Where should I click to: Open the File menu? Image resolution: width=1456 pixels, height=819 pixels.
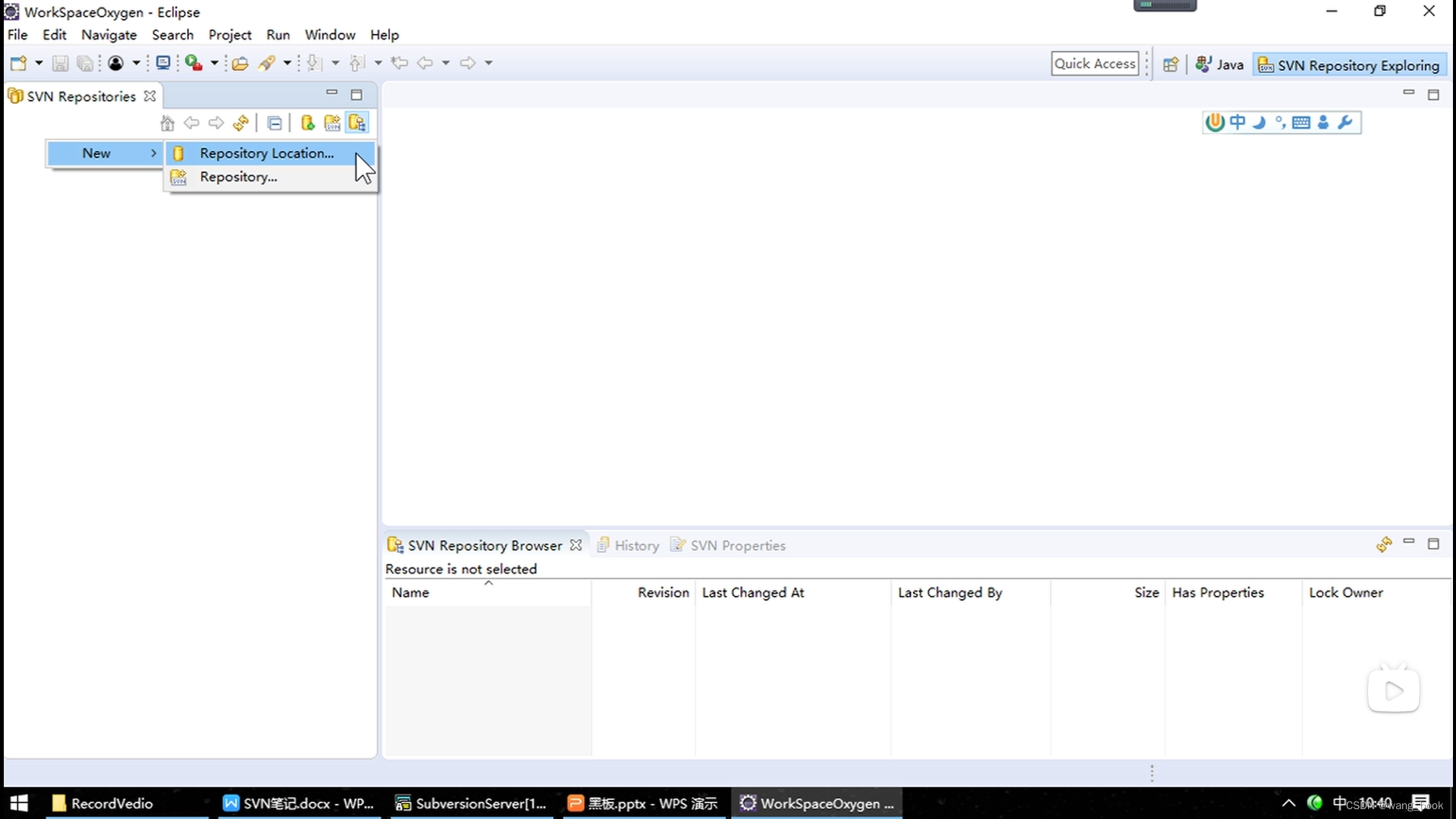point(17,35)
